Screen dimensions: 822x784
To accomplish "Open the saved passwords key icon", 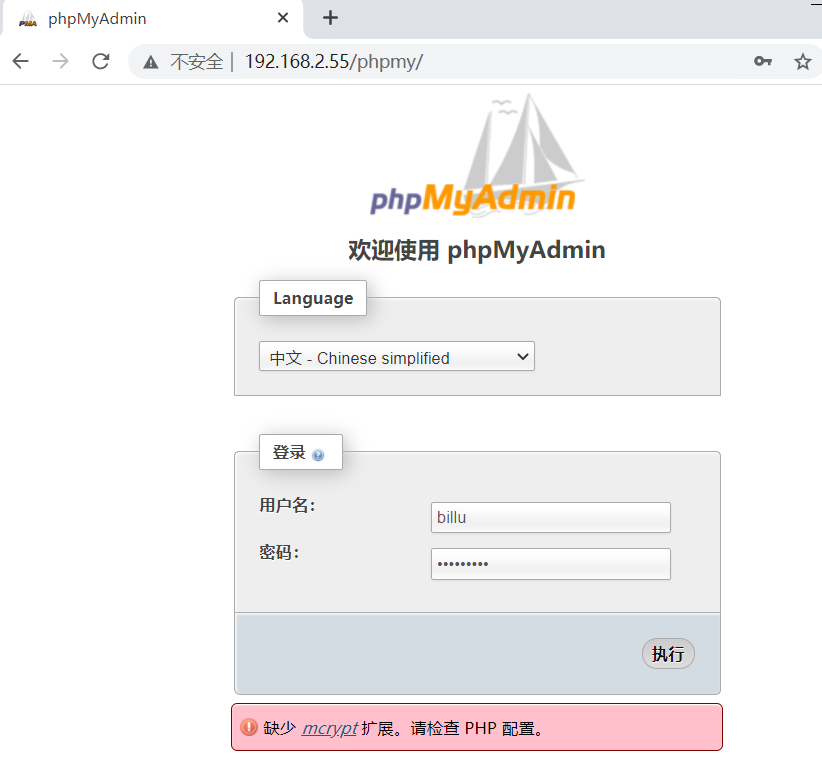I will (x=763, y=61).
